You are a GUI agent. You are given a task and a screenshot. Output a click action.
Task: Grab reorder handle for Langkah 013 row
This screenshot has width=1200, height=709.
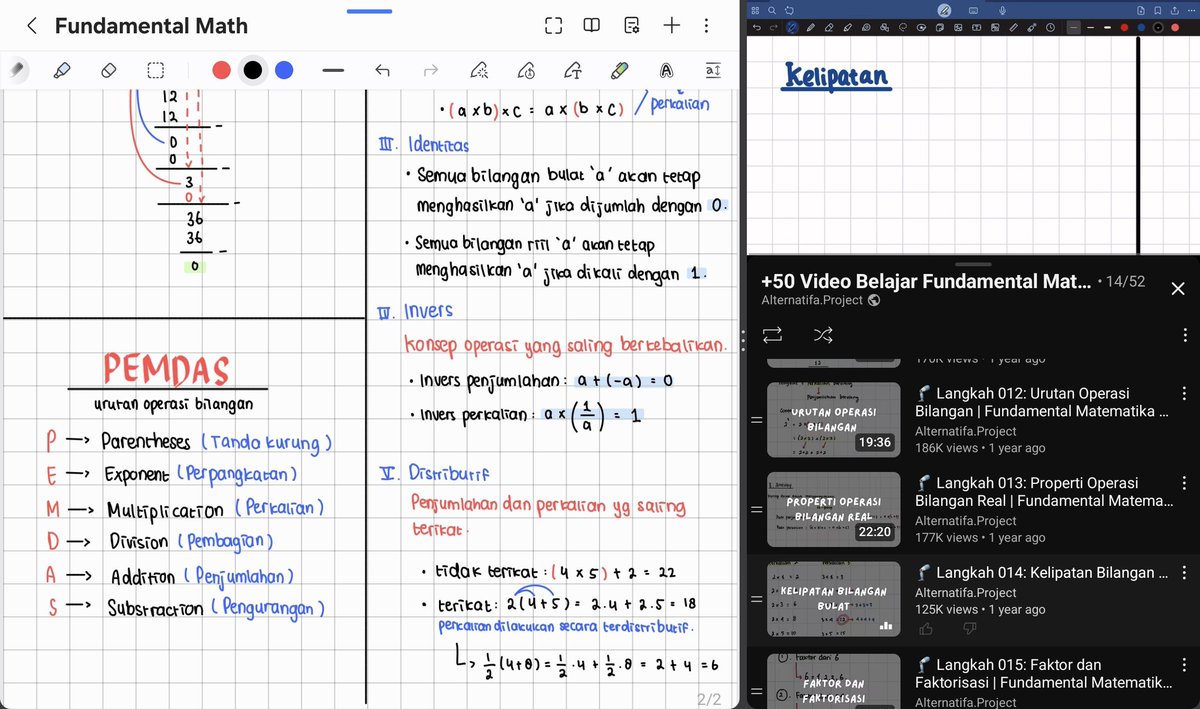pos(756,510)
